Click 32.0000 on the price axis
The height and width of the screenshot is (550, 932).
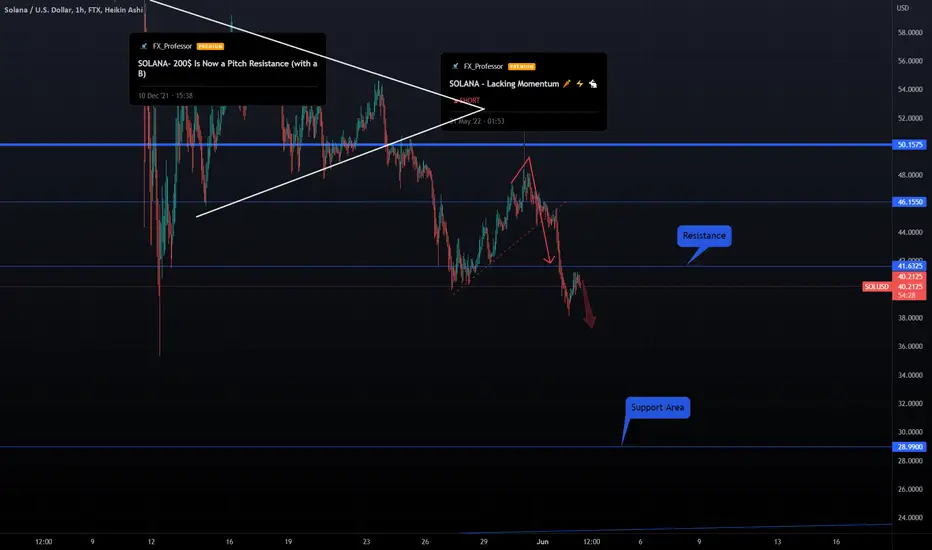coord(910,404)
